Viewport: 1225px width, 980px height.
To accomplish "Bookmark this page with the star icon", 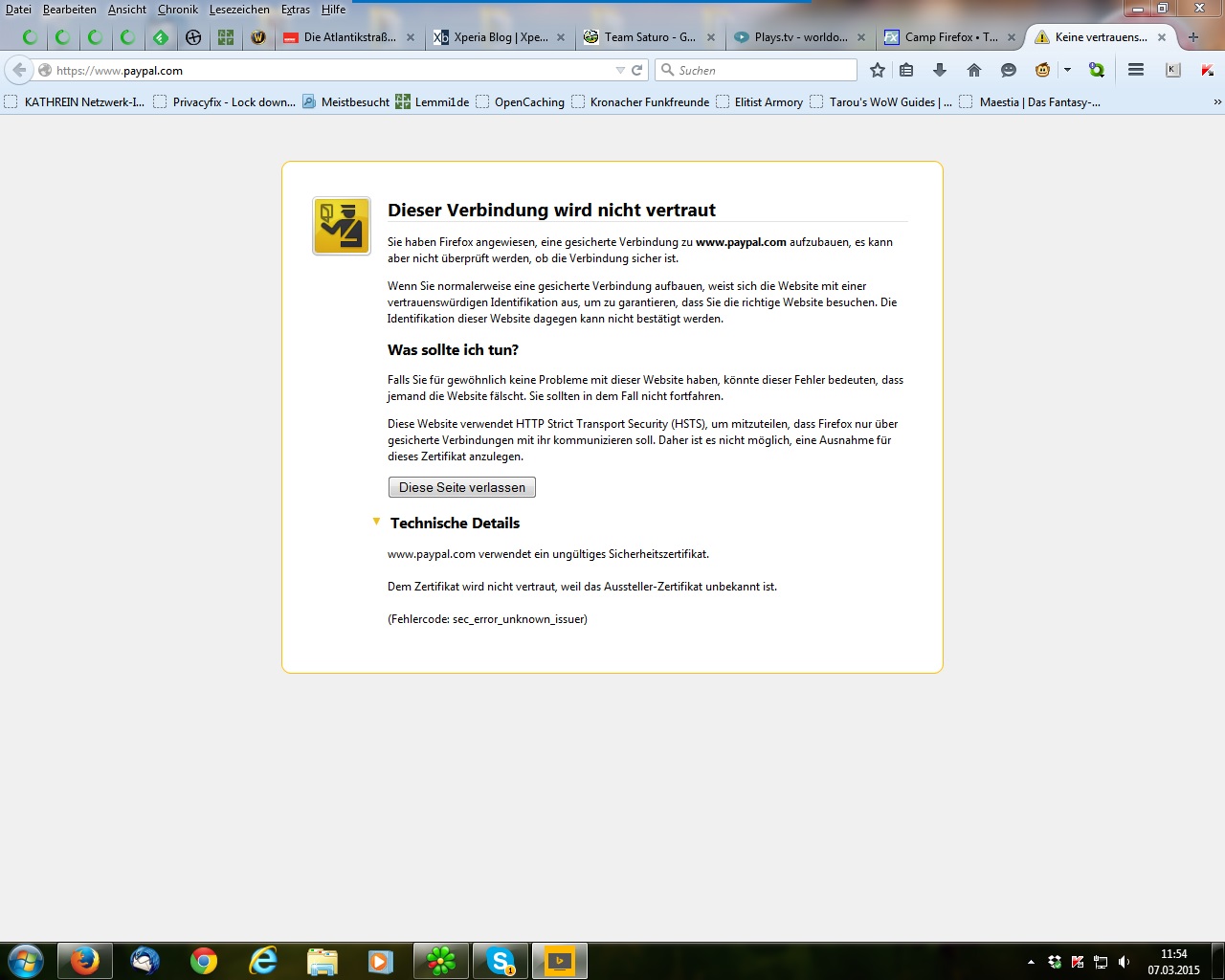I will pyautogui.click(x=878, y=70).
